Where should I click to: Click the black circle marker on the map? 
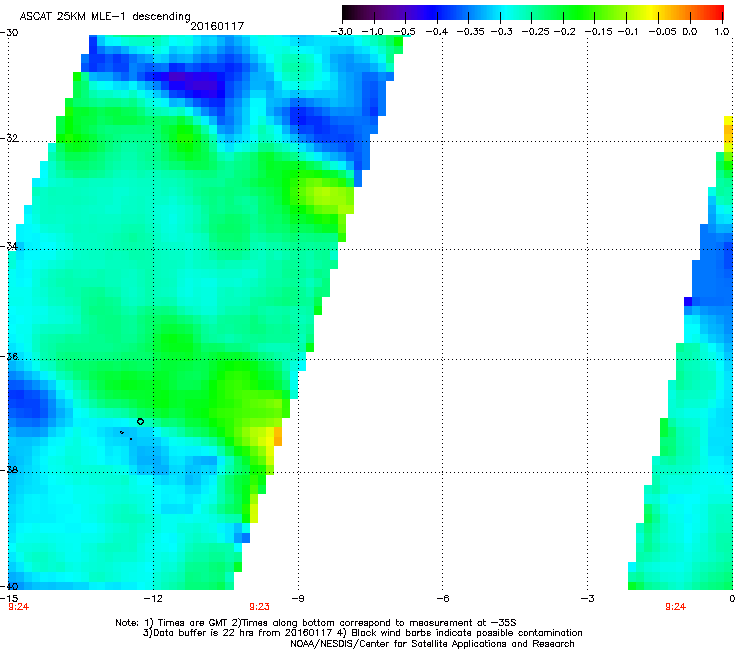point(140,422)
